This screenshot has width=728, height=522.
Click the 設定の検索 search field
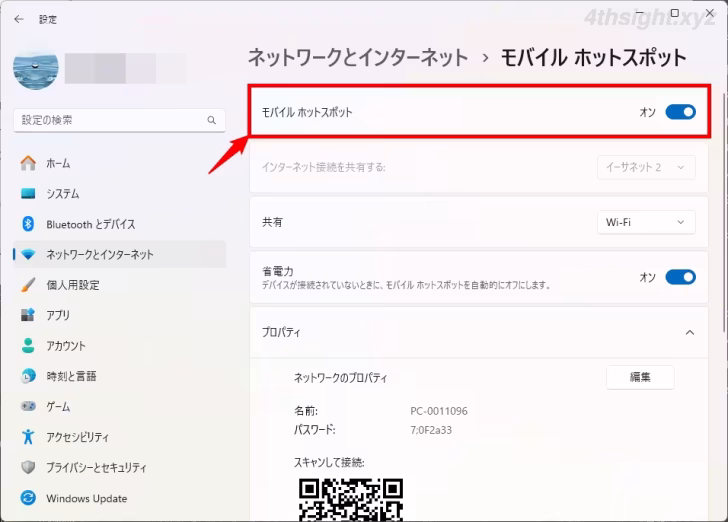(x=119, y=120)
